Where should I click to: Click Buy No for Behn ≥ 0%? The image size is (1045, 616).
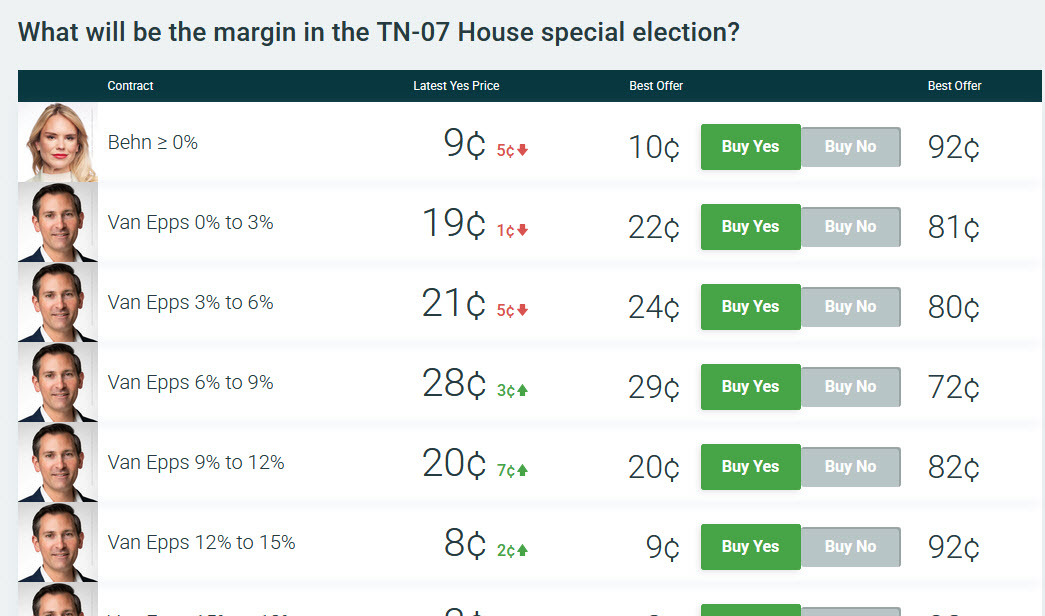(850, 146)
